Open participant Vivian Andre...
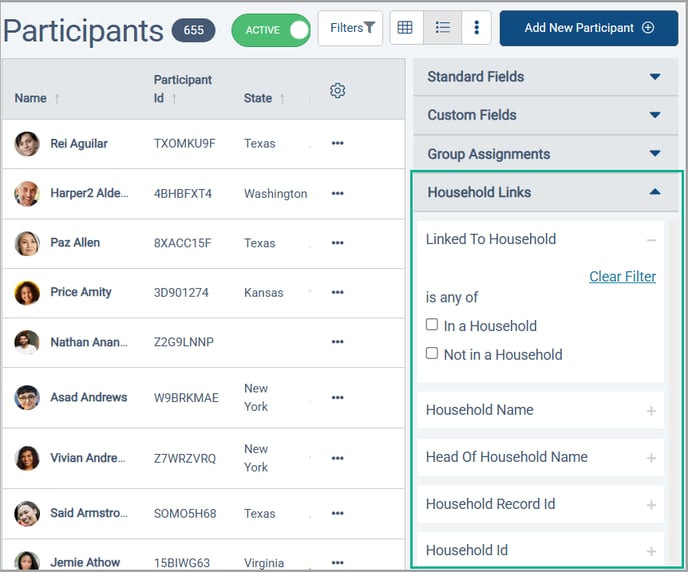The height and width of the screenshot is (572, 688). (88, 458)
